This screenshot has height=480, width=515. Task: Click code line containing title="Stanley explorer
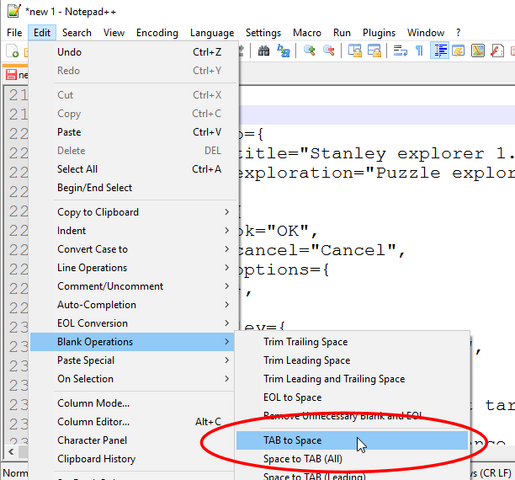point(377,154)
